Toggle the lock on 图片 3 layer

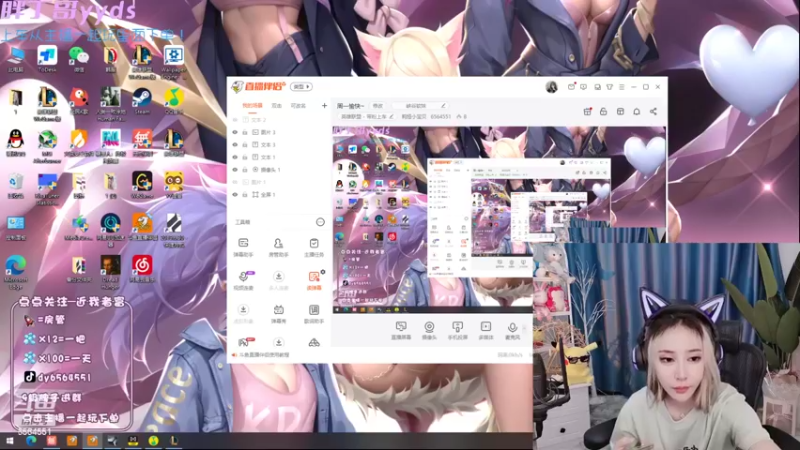click(245, 132)
